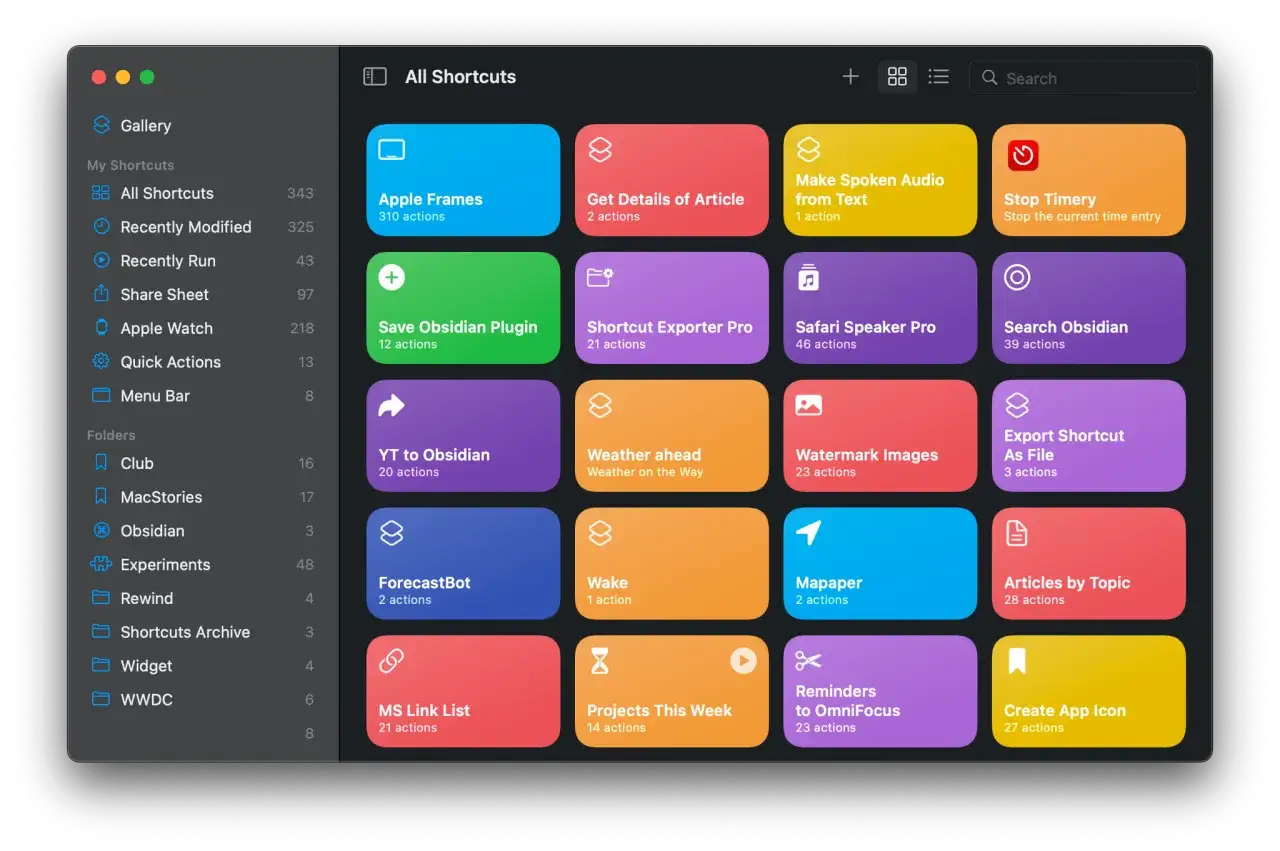The height and width of the screenshot is (851, 1280).
Task: Open the Weather ahead shortcut tile
Action: tap(672, 436)
